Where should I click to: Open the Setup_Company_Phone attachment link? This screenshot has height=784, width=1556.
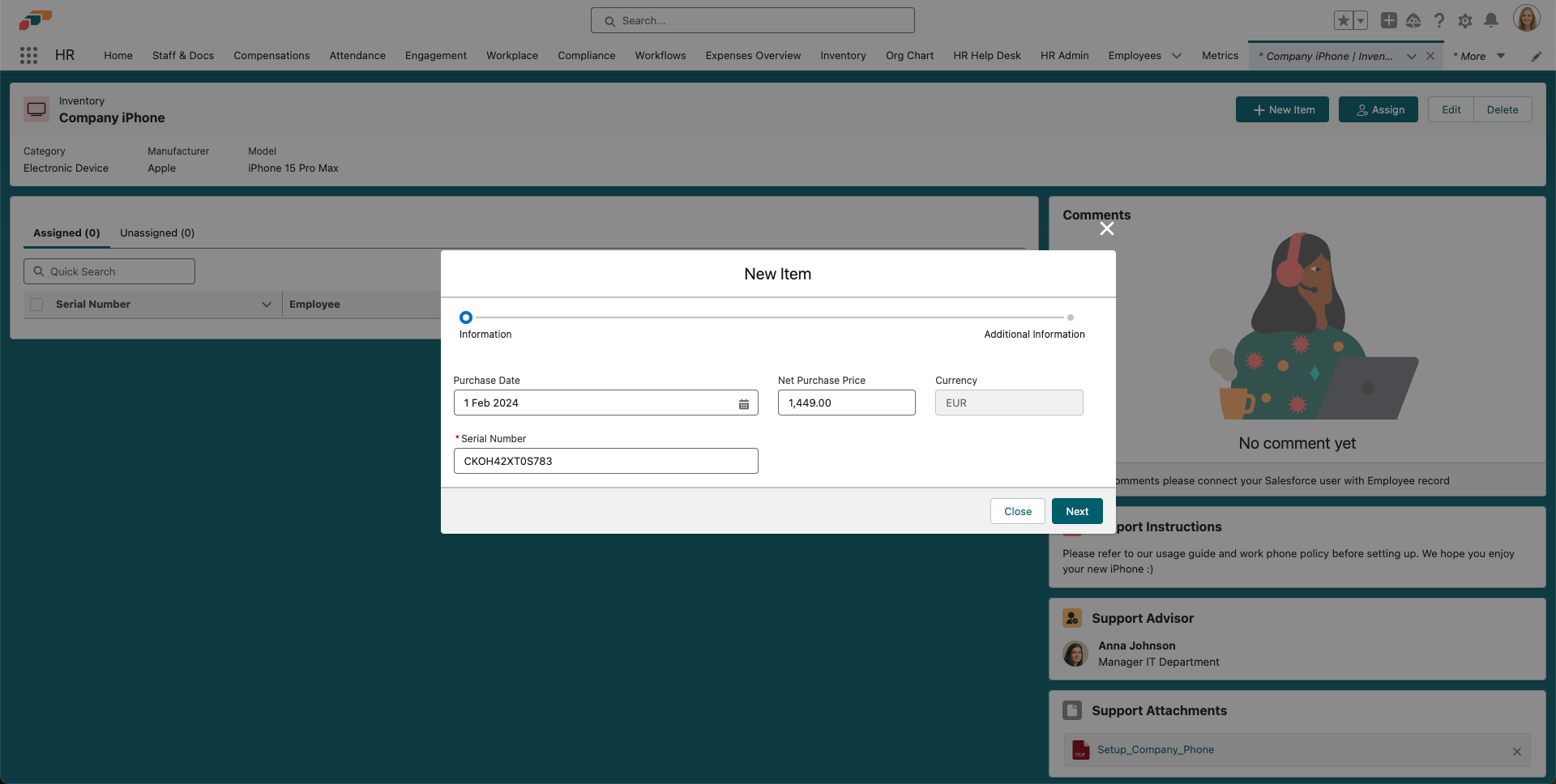[x=1156, y=749]
